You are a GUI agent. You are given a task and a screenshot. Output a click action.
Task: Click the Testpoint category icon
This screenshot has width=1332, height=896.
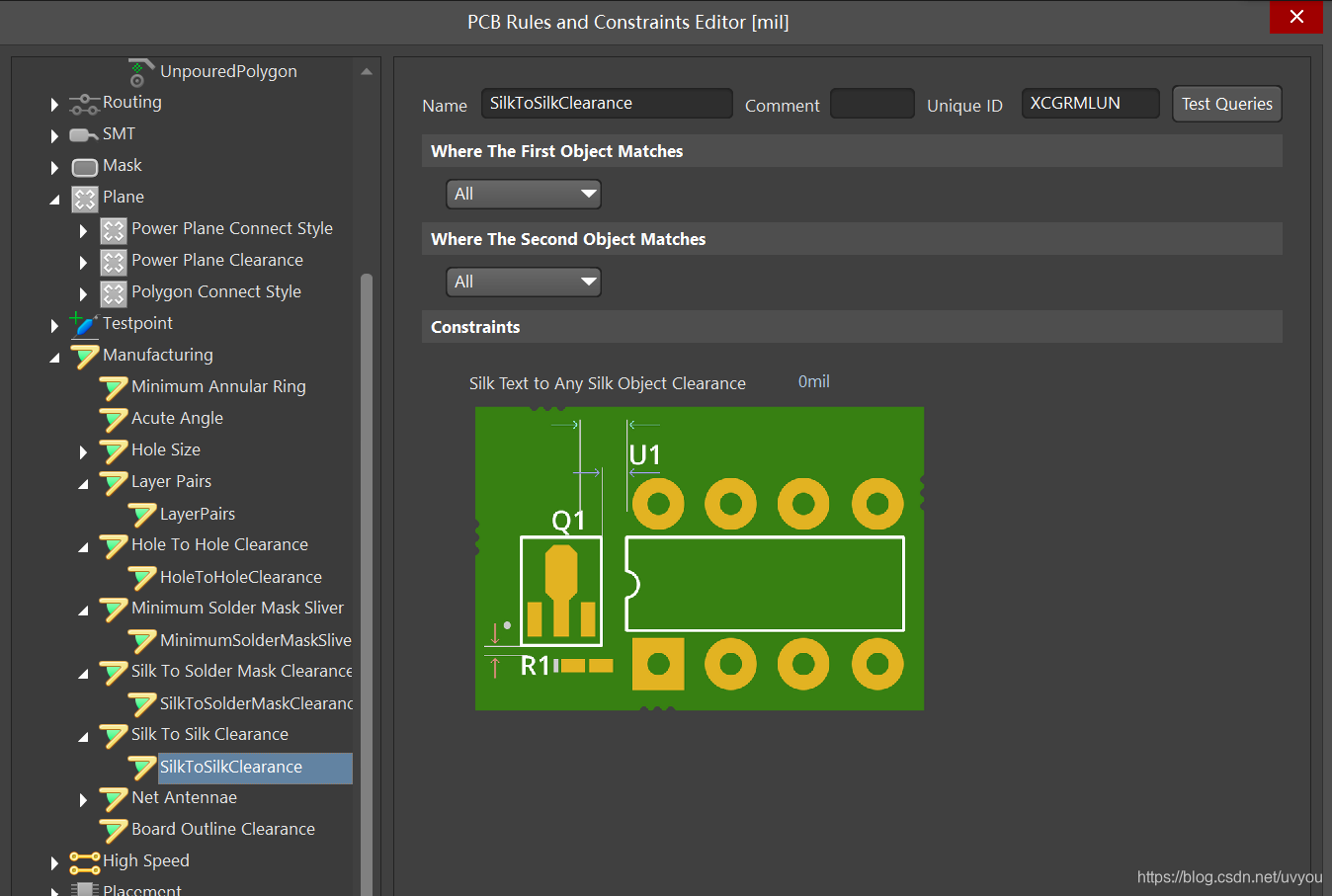click(84, 325)
